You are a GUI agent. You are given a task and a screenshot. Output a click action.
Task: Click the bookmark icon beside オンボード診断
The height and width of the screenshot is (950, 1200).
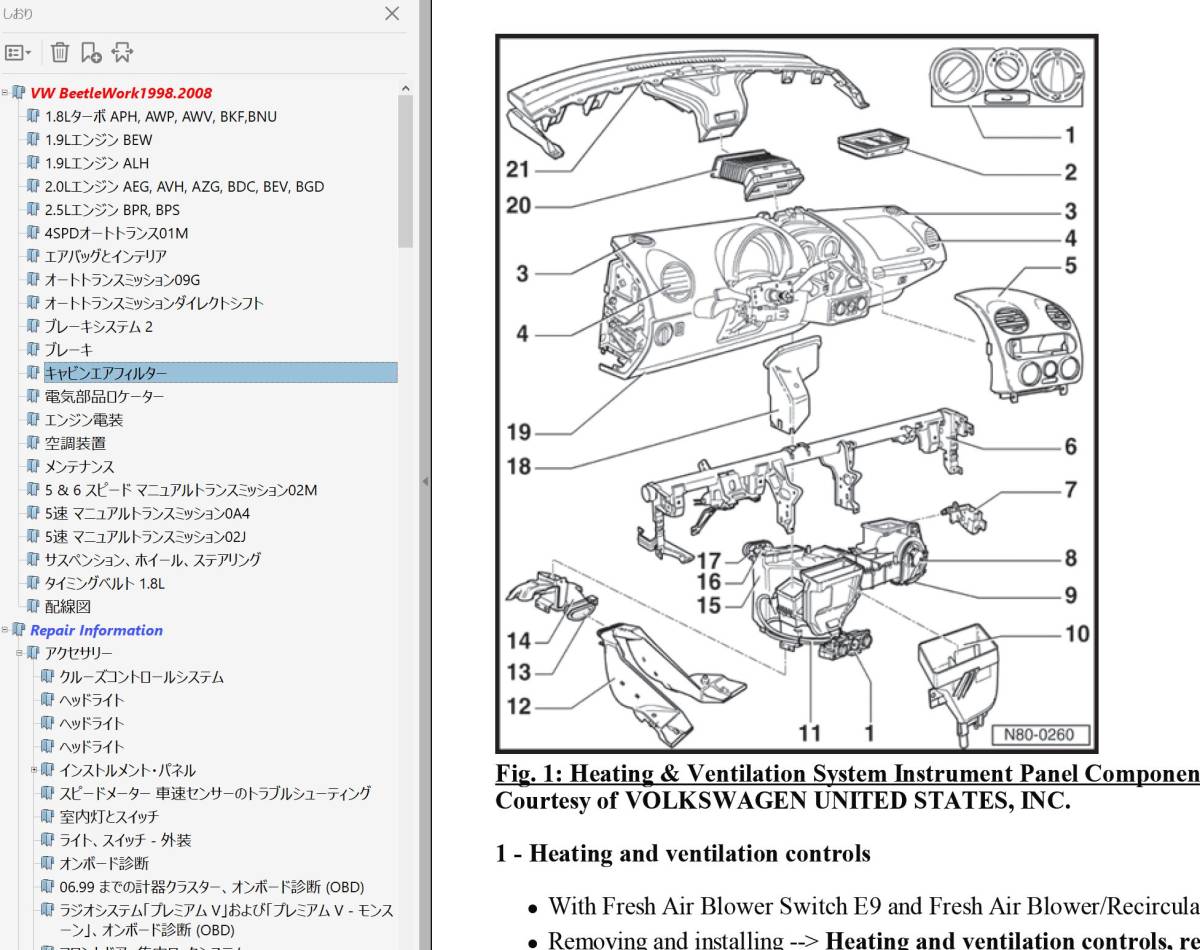coord(48,863)
